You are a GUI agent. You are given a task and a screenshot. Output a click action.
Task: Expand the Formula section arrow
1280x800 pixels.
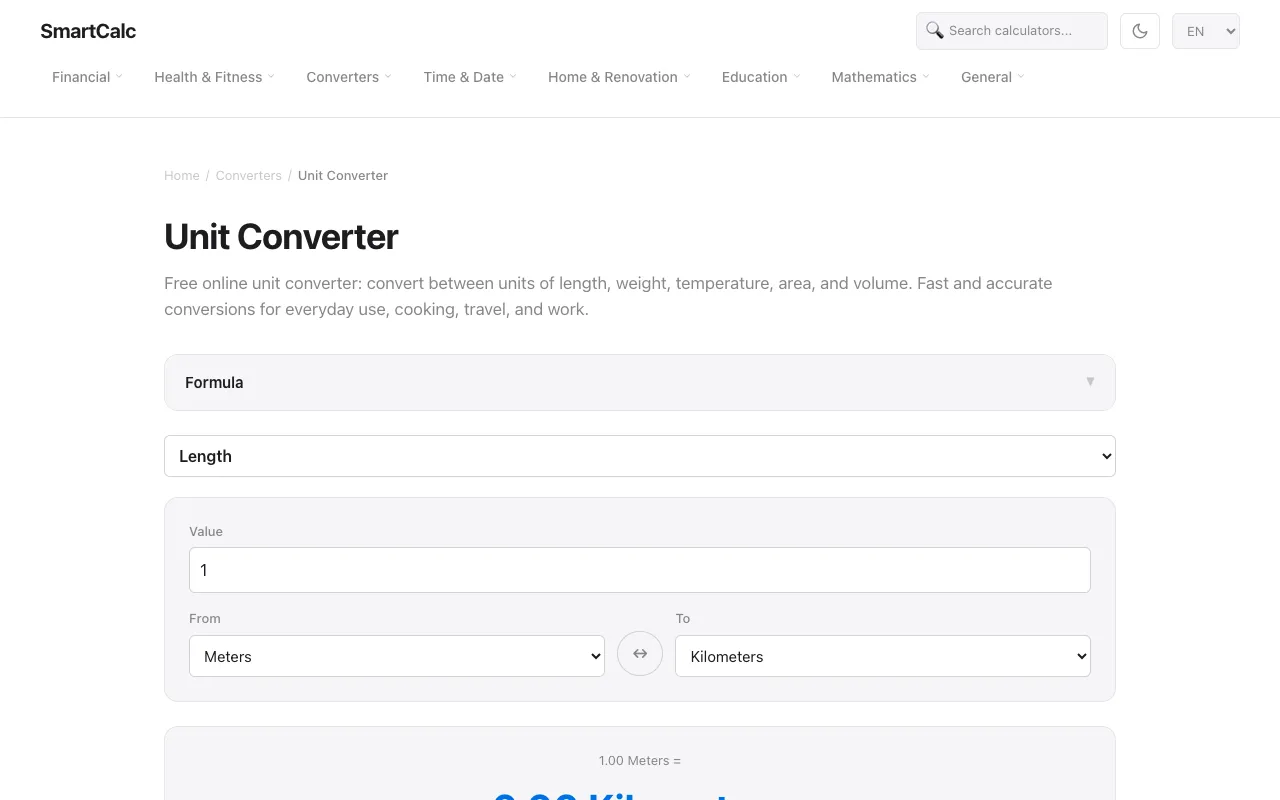(1090, 382)
